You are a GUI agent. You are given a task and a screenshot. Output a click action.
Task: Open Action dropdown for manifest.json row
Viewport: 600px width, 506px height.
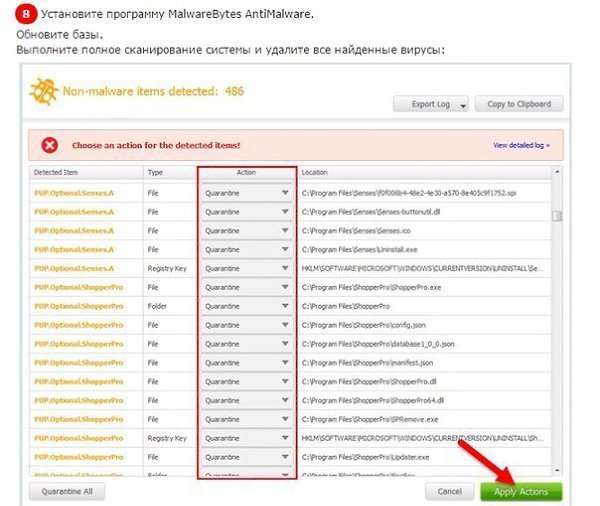point(246,362)
